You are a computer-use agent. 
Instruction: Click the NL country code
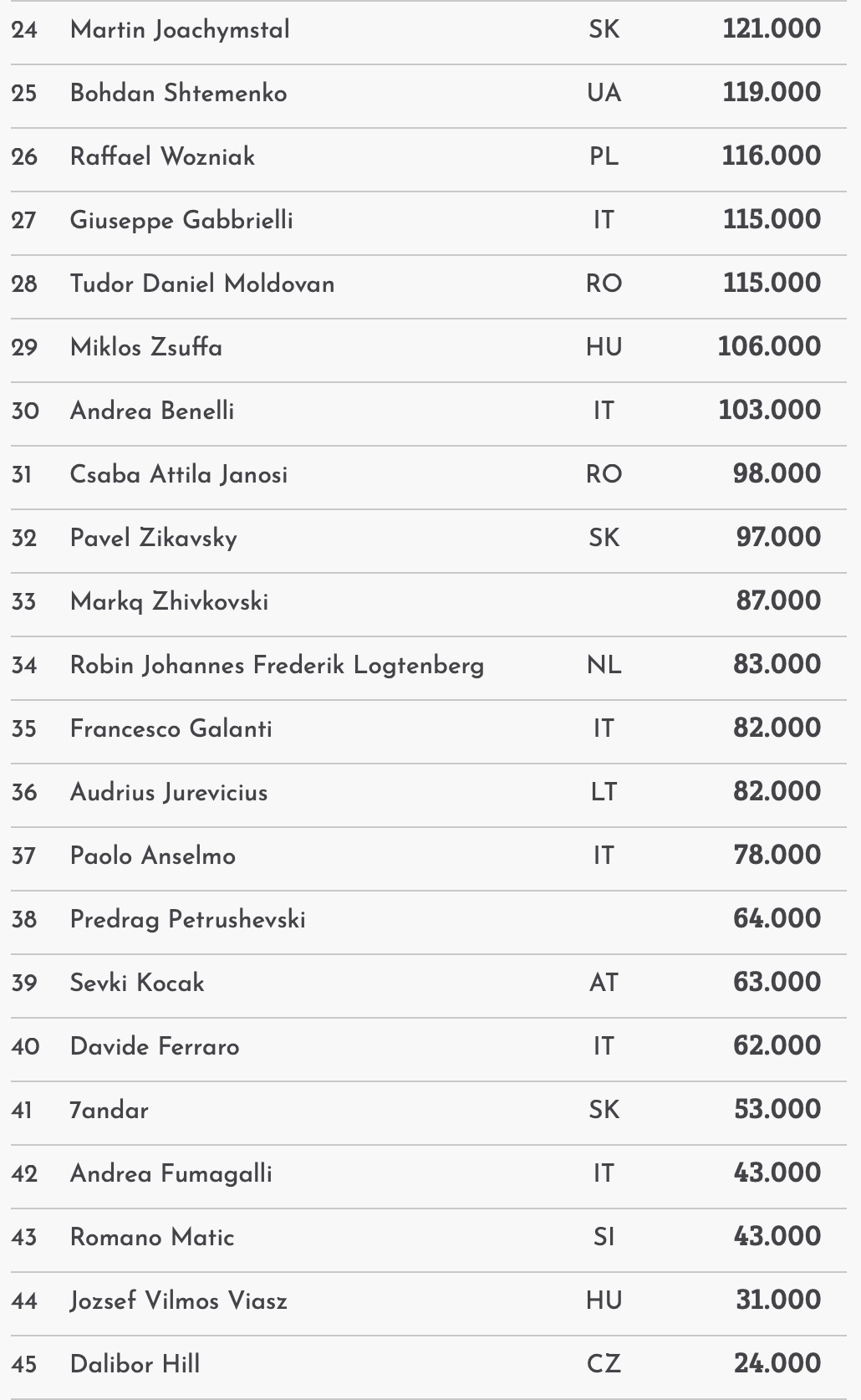coord(604,665)
